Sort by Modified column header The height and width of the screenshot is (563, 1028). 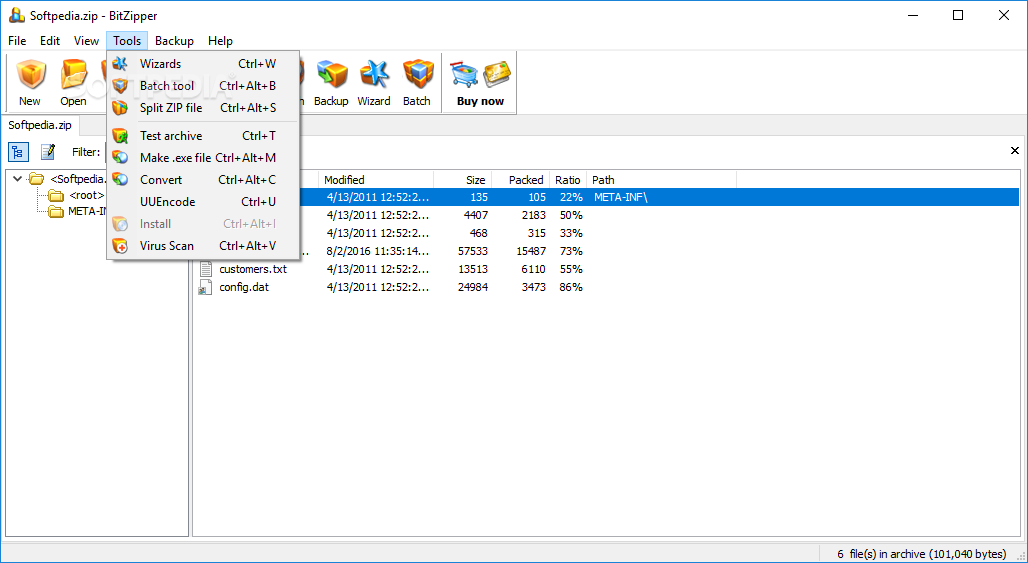[376, 180]
